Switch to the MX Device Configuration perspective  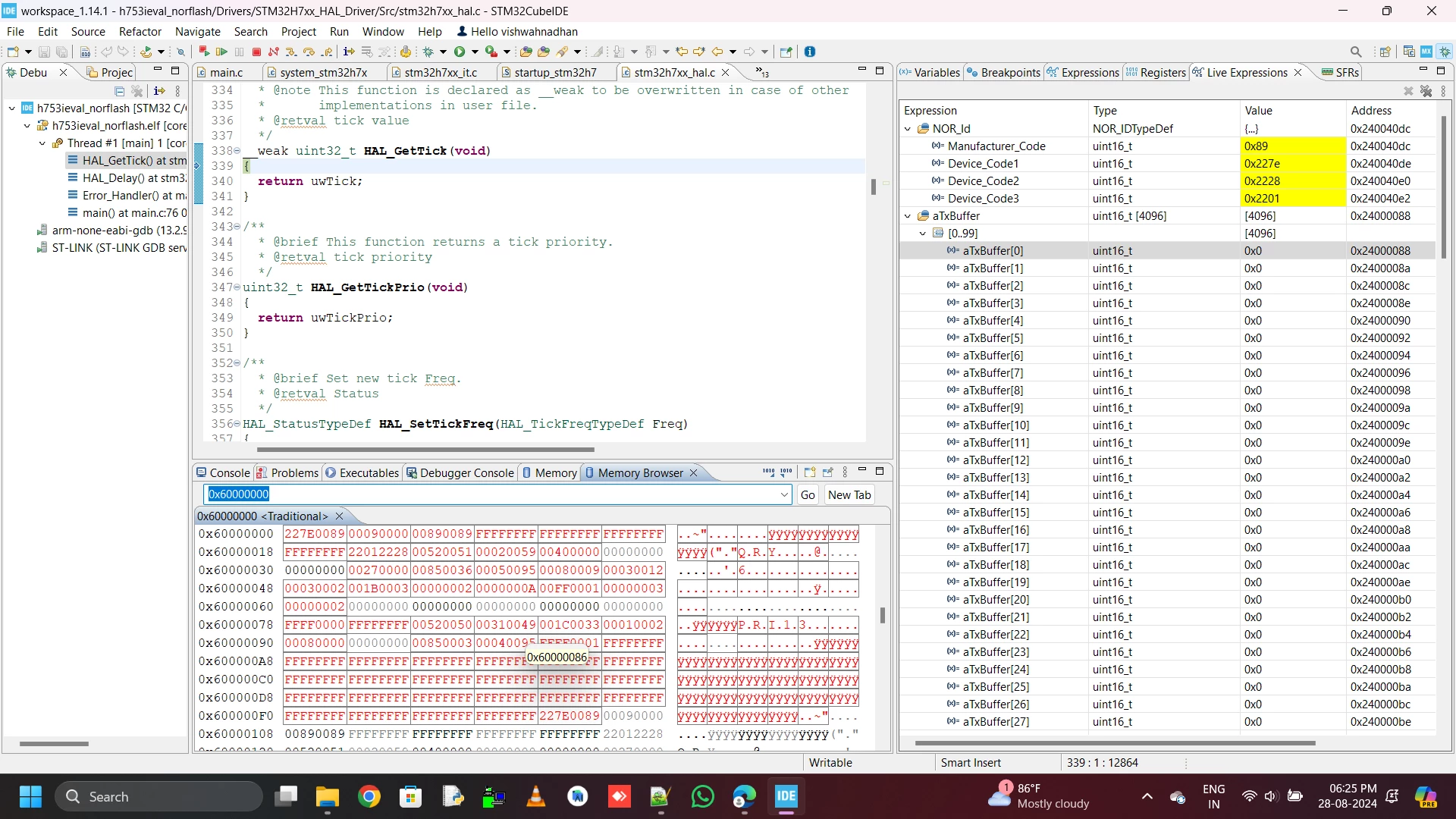pos(1426,52)
